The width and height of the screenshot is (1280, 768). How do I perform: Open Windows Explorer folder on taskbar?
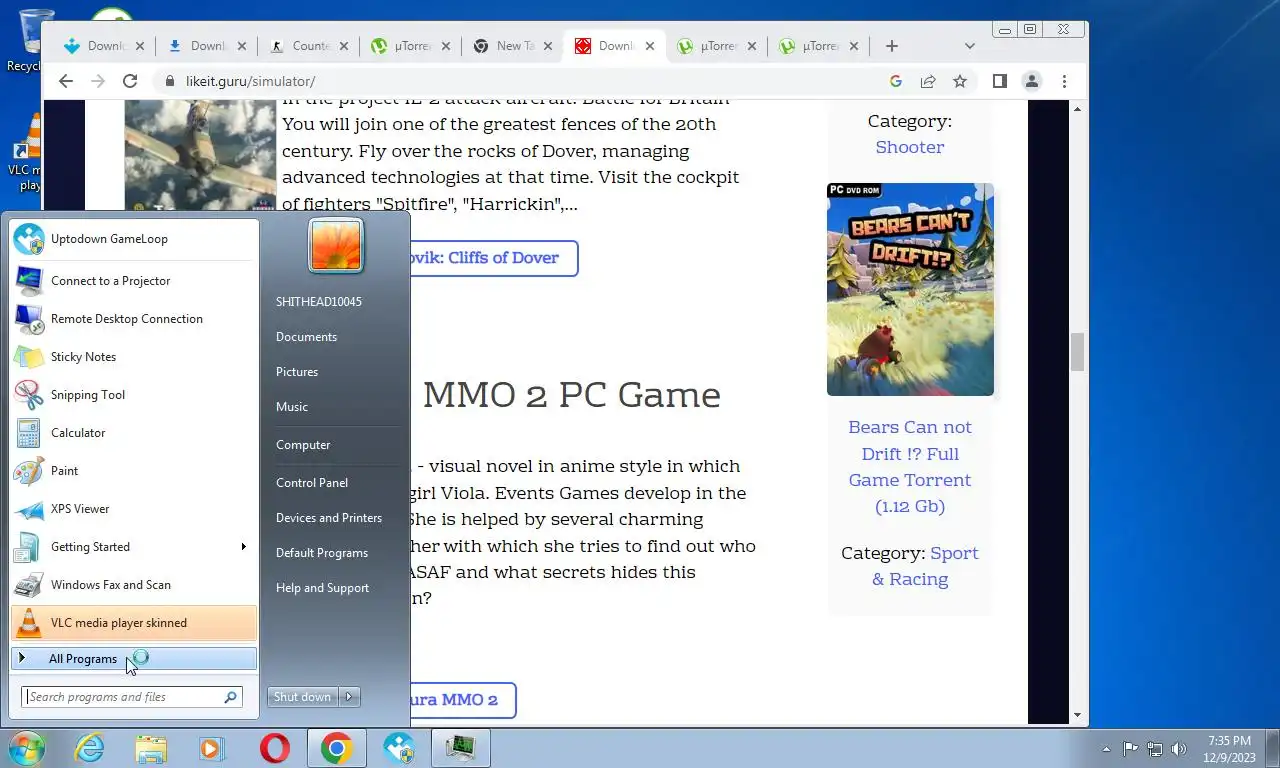coord(151,748)
